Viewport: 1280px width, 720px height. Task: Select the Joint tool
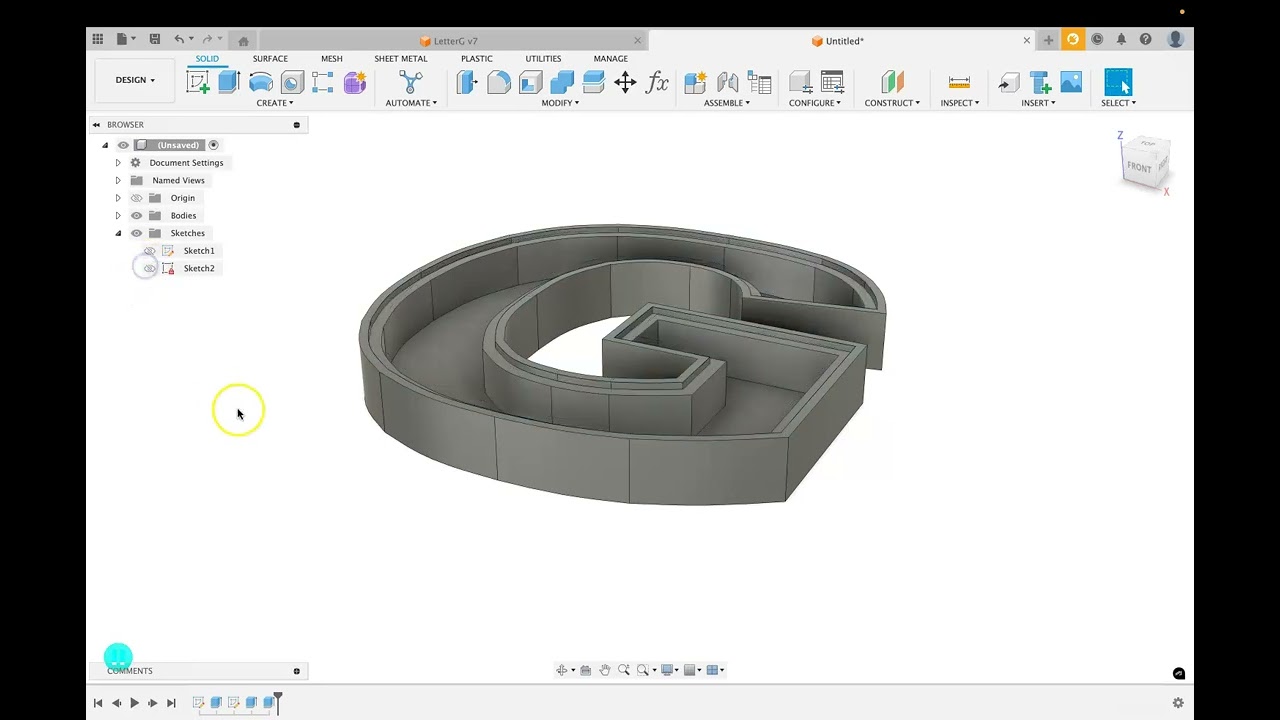pyautogui.click(x=727, y=82)
